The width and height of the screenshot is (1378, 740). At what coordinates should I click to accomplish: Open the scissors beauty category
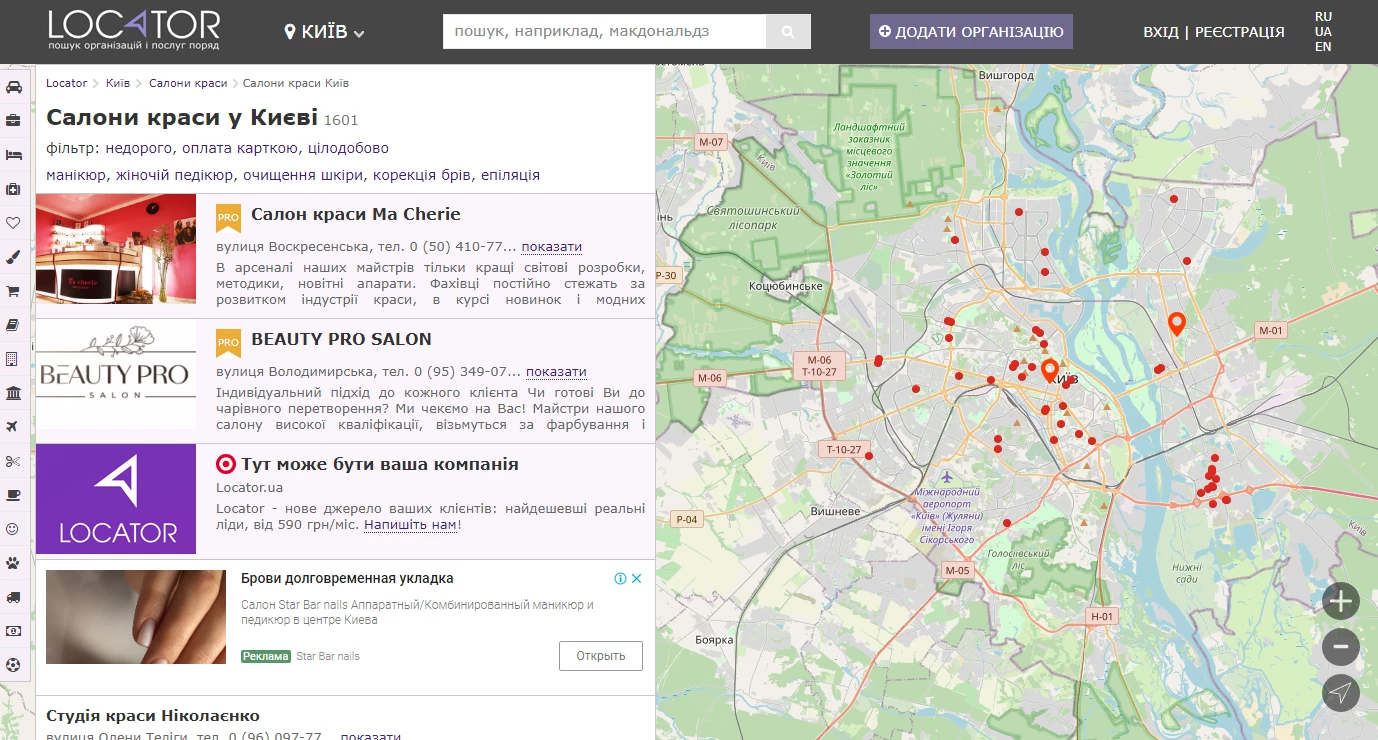[13, 461]
